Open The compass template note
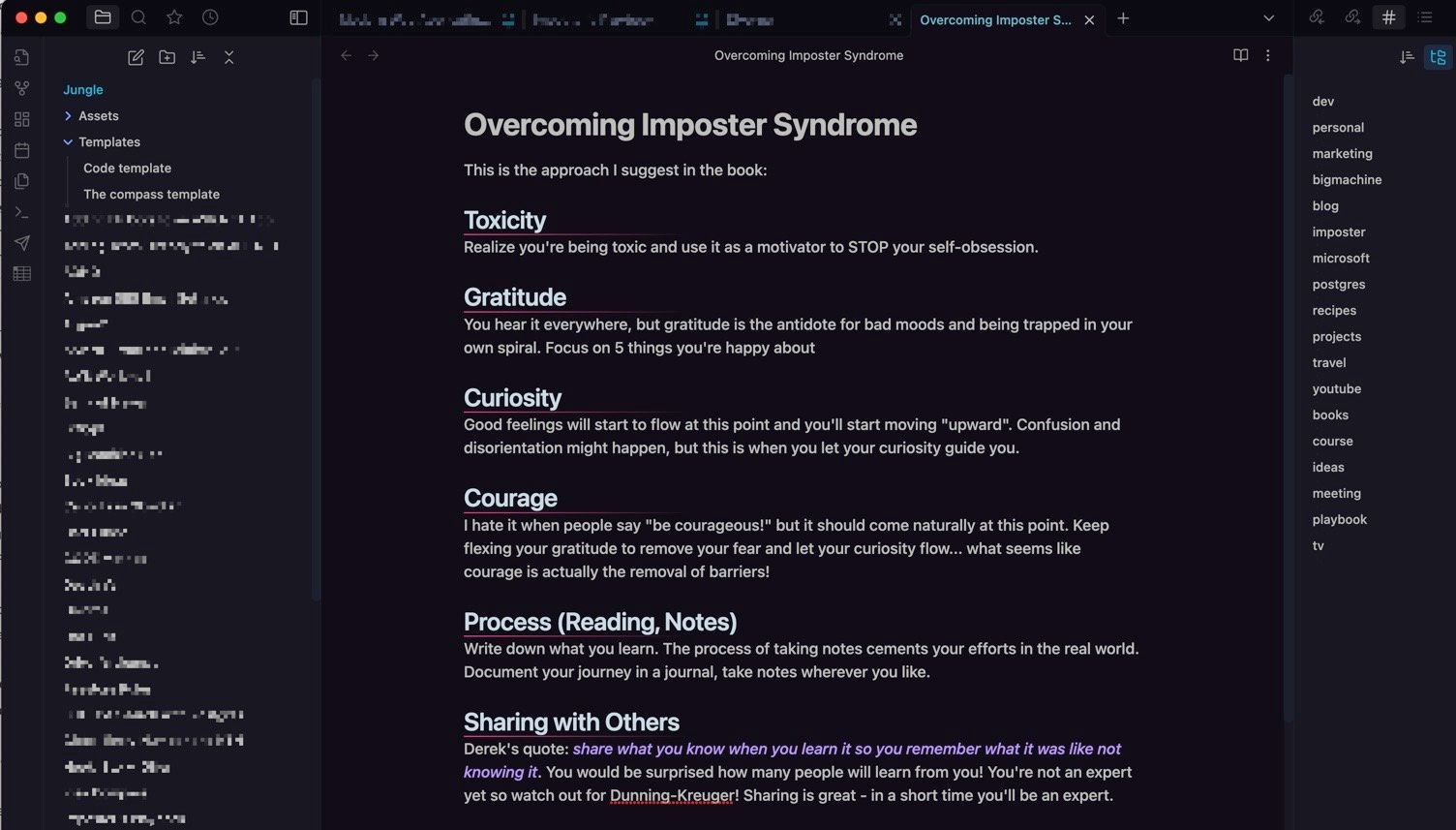The height and width of the screenshot is (830, 1456). (x=151, y=195)
